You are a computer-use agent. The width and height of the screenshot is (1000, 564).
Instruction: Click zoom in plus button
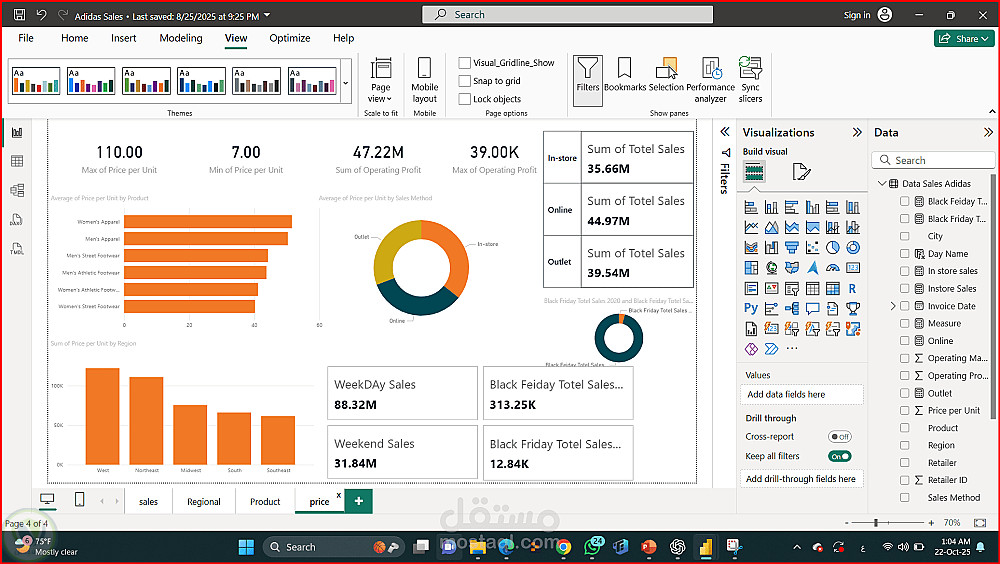click(x=931, y=523)
